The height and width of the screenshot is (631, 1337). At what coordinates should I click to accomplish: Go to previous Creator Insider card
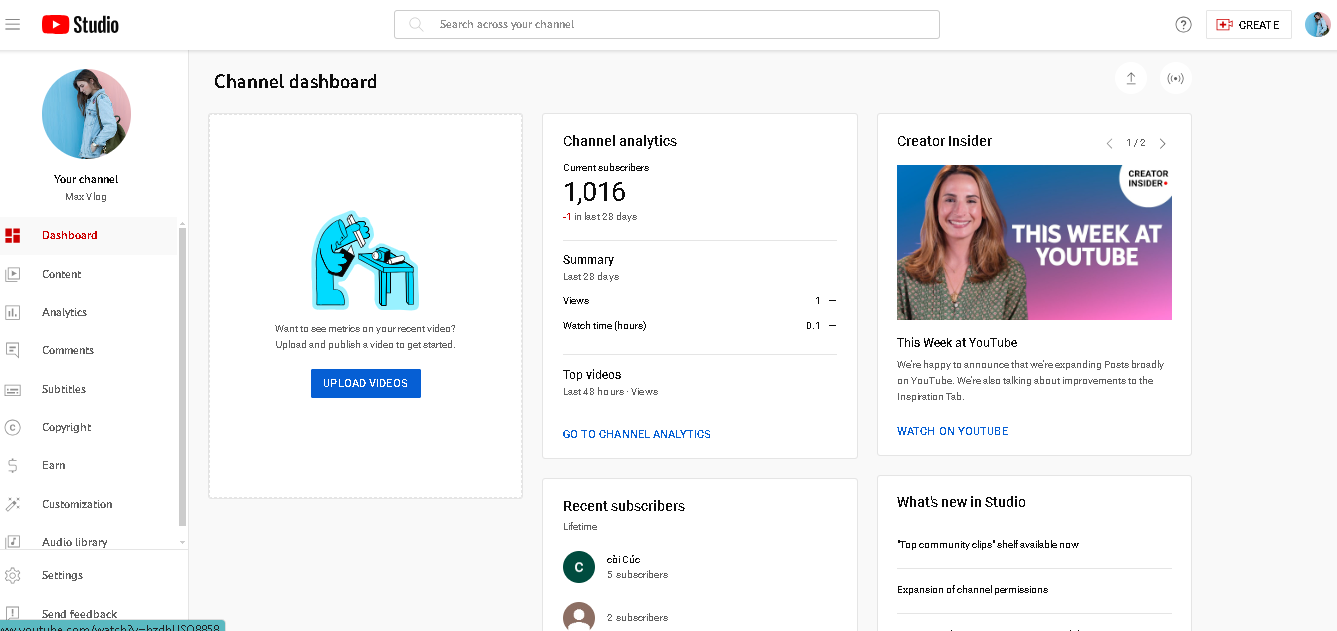point(1109,143)
